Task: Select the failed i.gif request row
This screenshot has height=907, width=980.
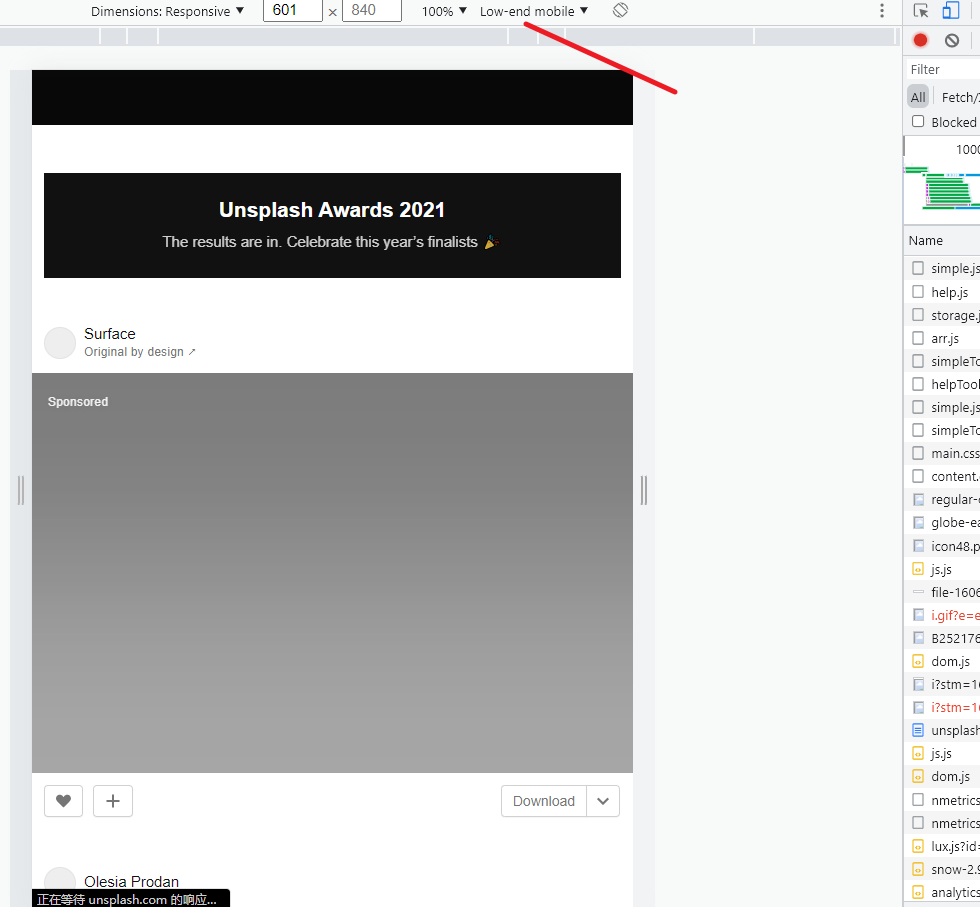Action: pyautogui.click(x=942, y=615)
